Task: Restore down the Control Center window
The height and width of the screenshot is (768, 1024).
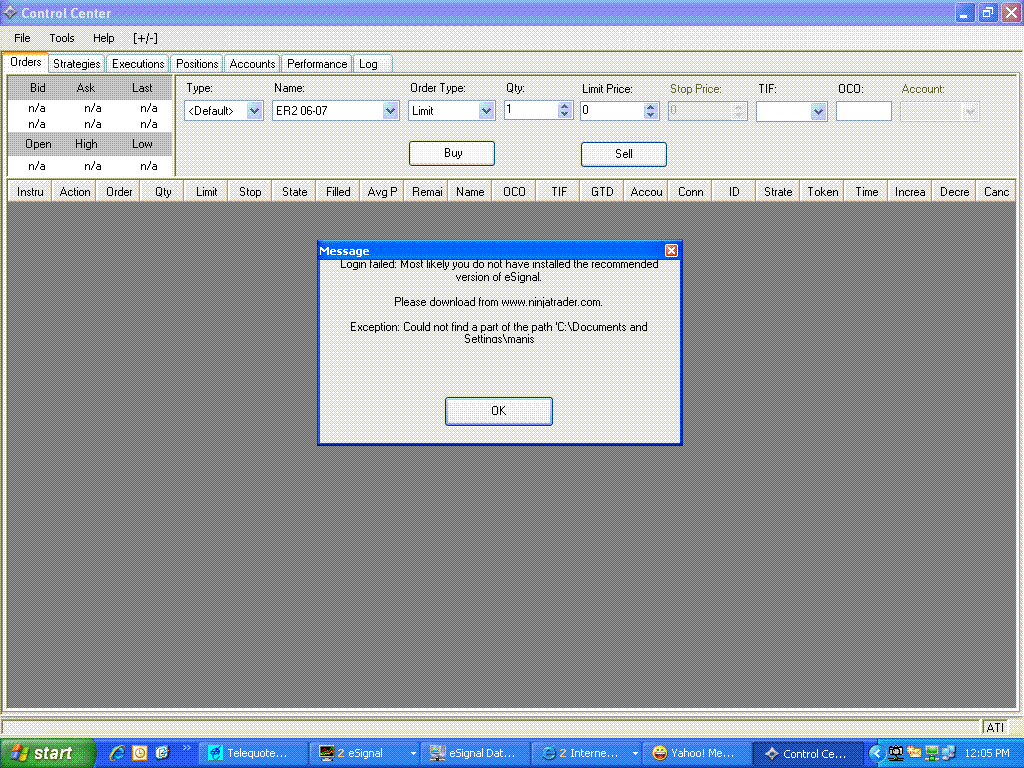Action: pos(987,12)
